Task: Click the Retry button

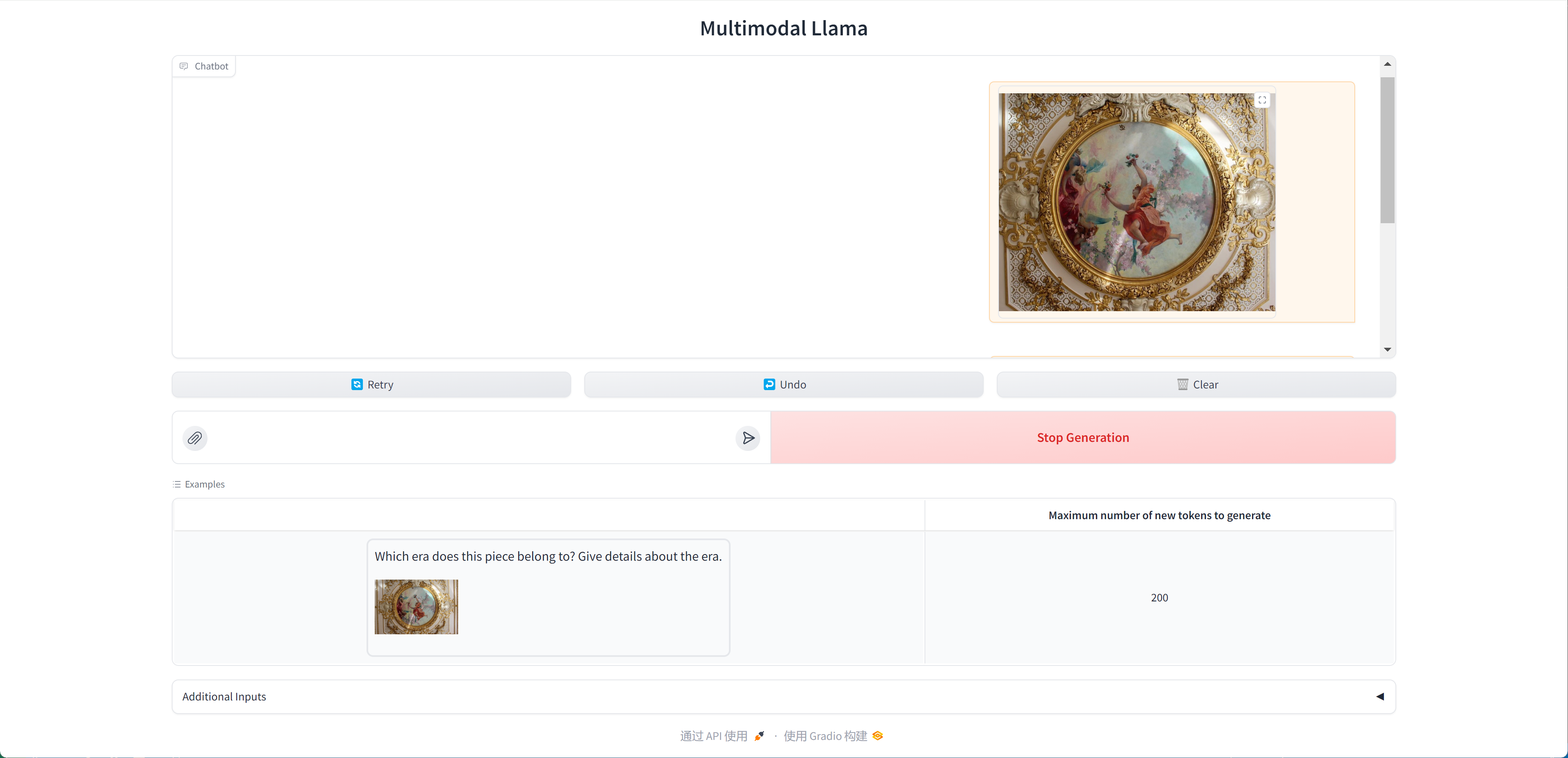Action: point(371,383)
